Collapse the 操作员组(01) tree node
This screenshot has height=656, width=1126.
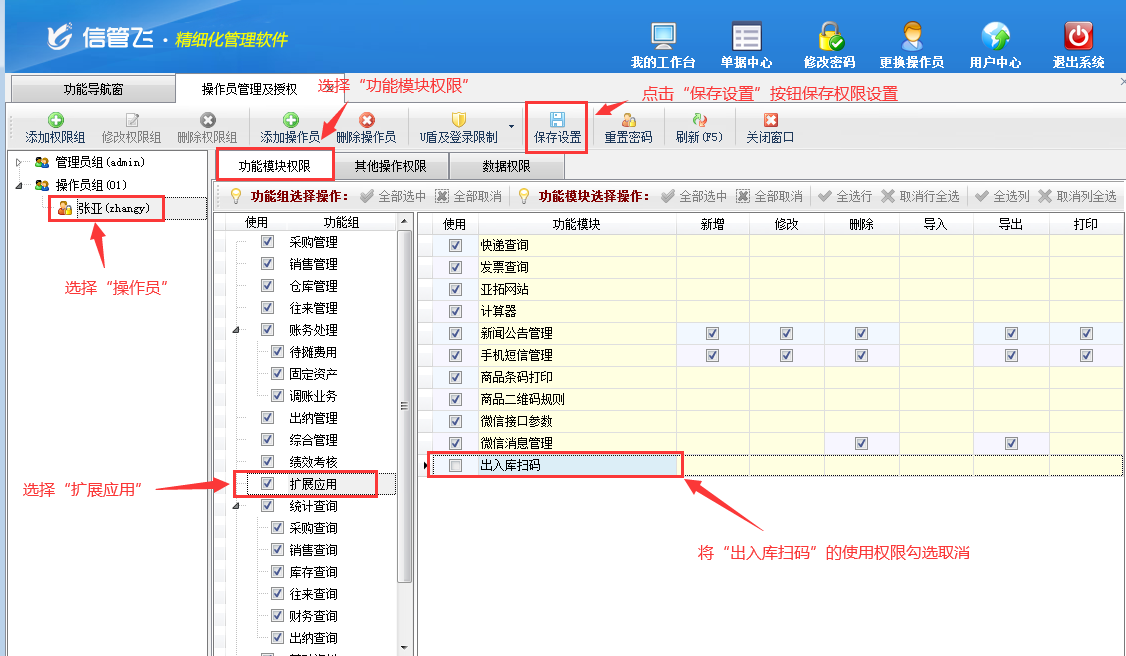20,185
